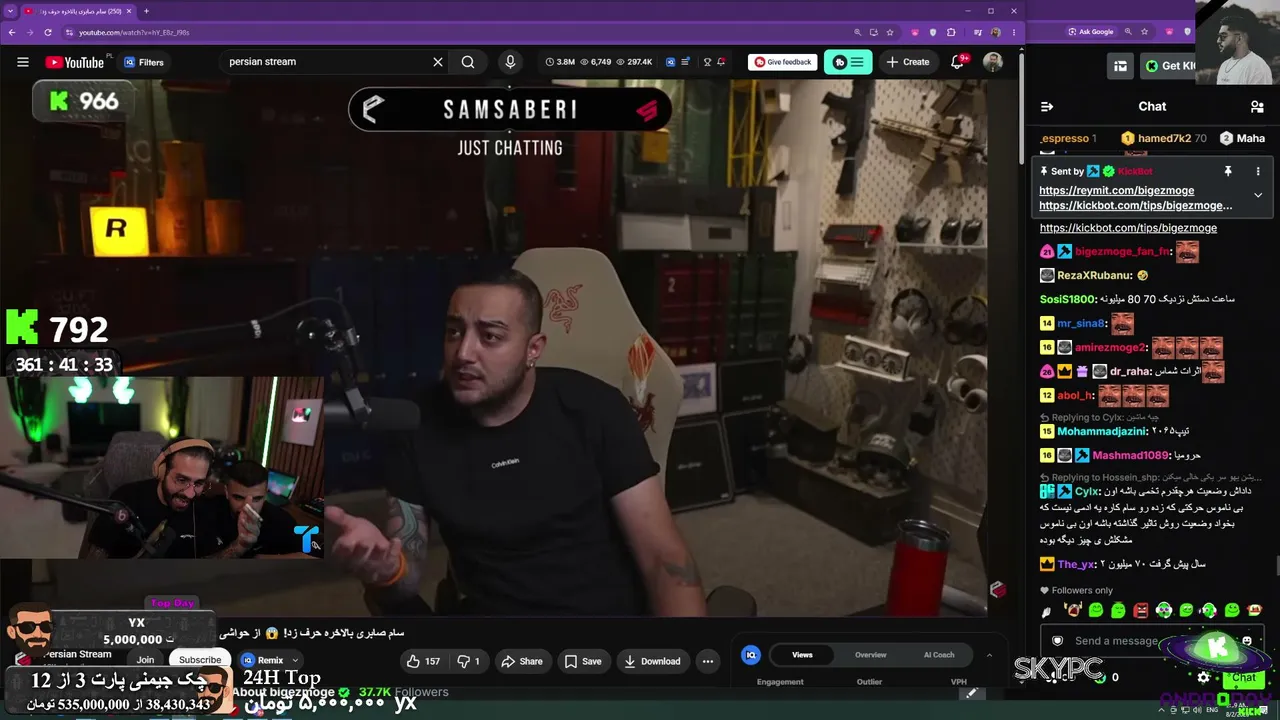
Task: Dislike the video with thumbs down
Action: coord(469,661)
